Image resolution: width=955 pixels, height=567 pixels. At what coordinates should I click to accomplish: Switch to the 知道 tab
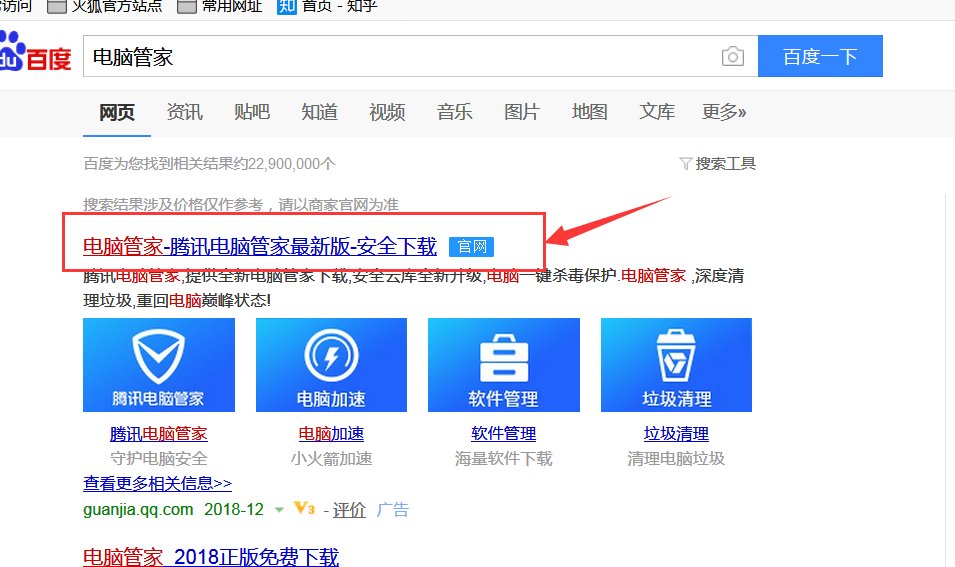pos(320,112)
